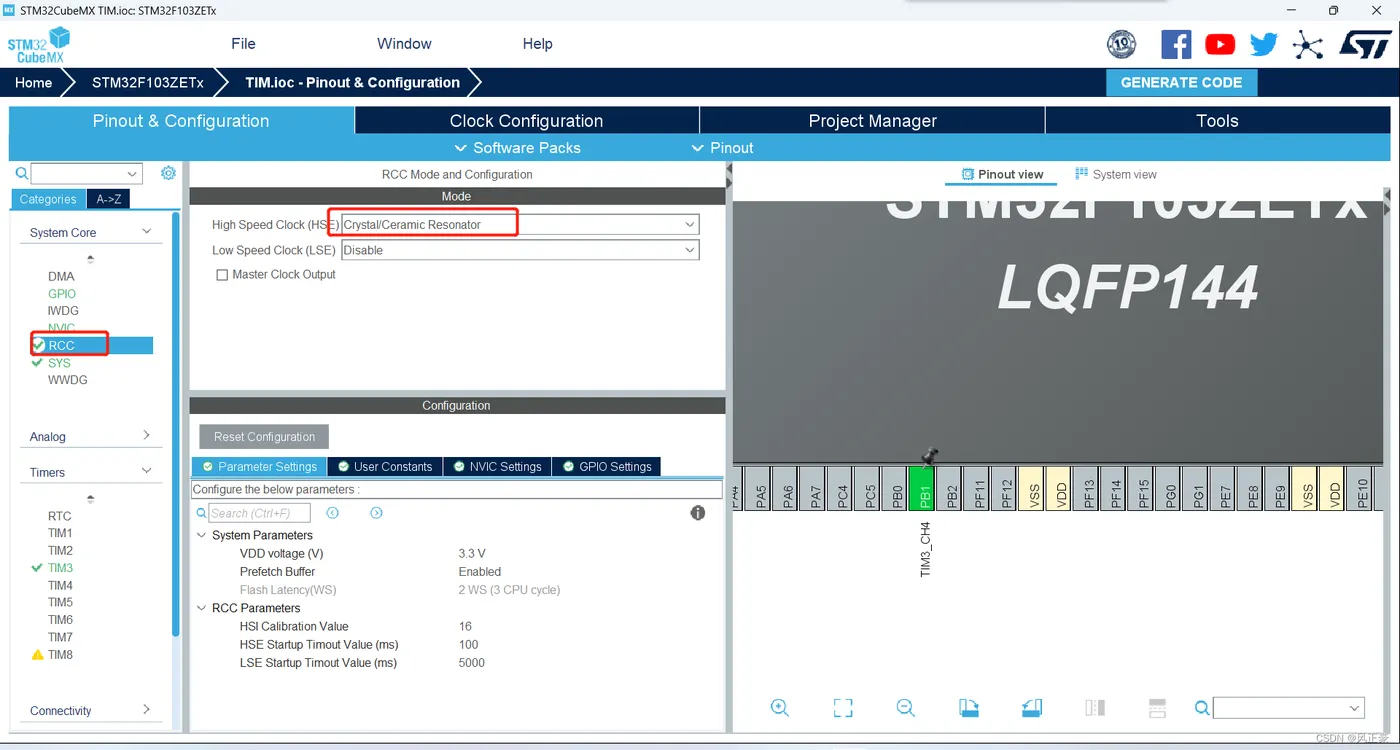
Task: Click the sort arrow above RTC
Action: pos(91,499)
